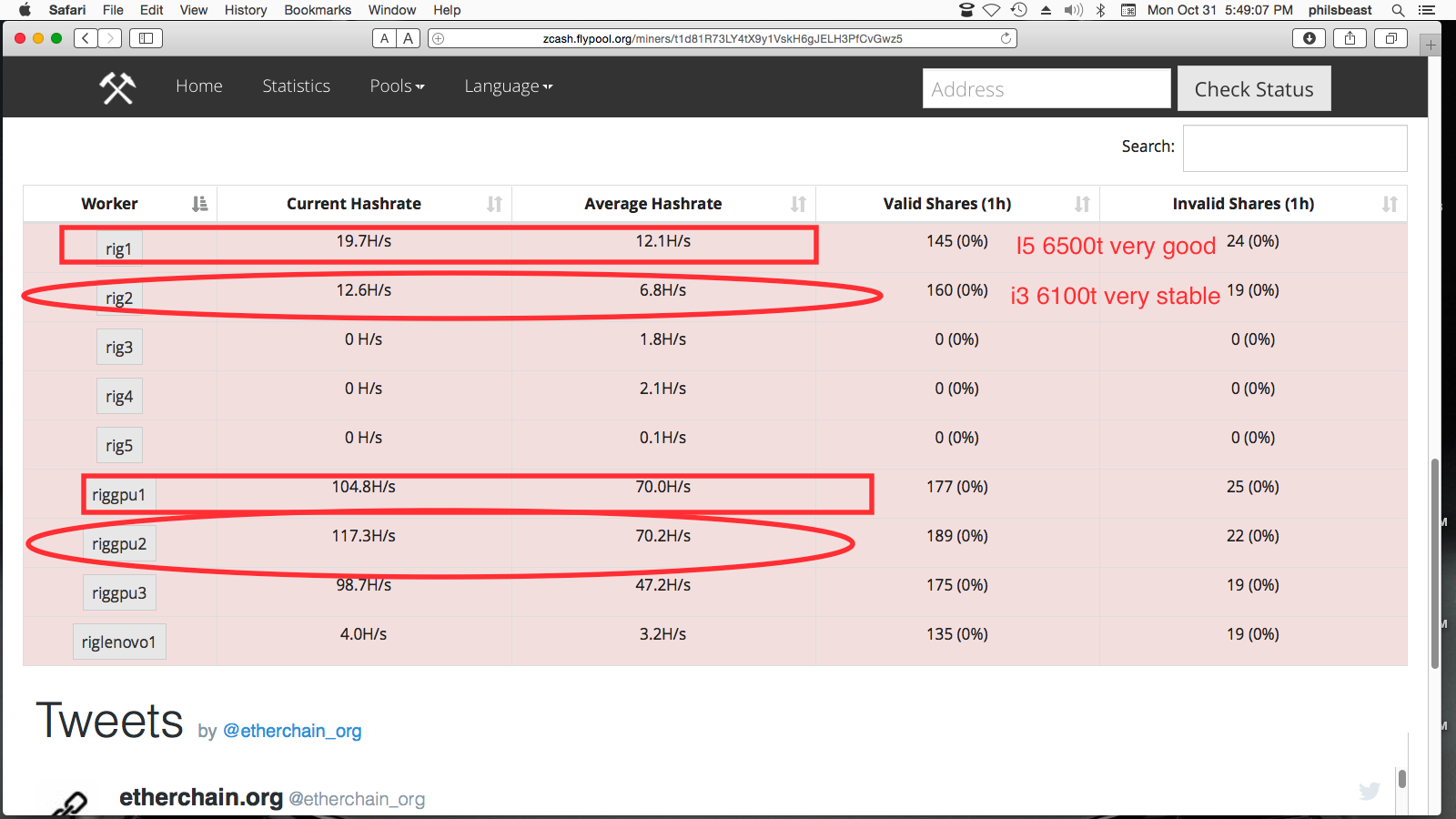Open the History menu
1456x819 pixels.
(246, 10)
